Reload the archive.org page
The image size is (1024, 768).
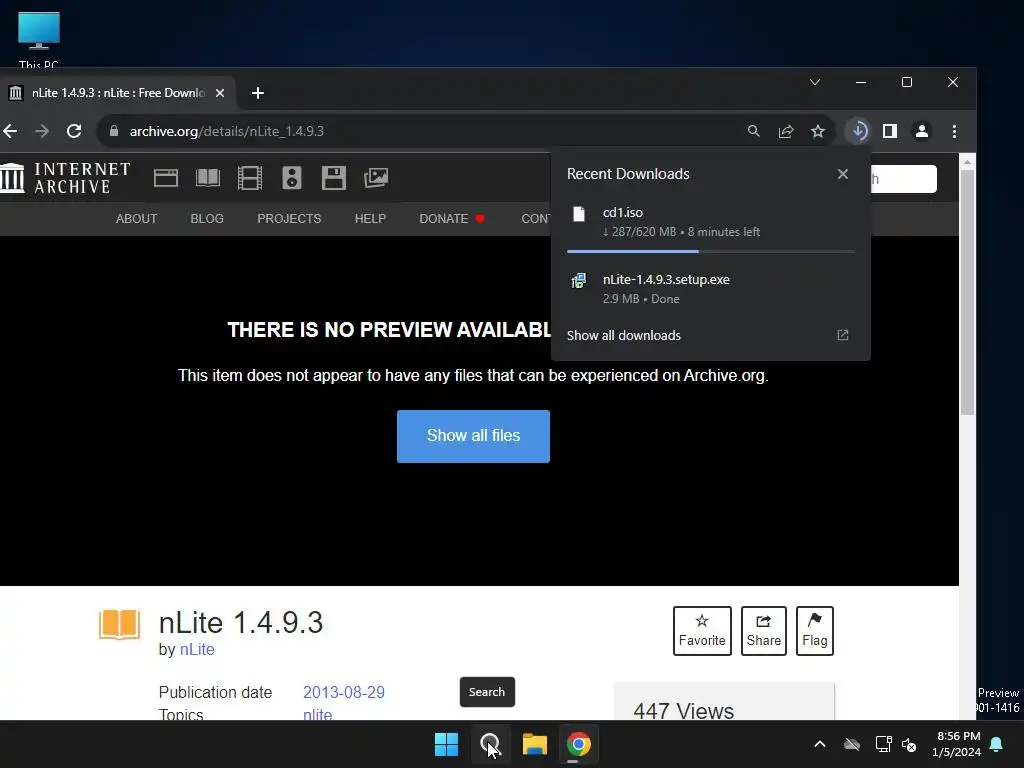pos(74,131)
